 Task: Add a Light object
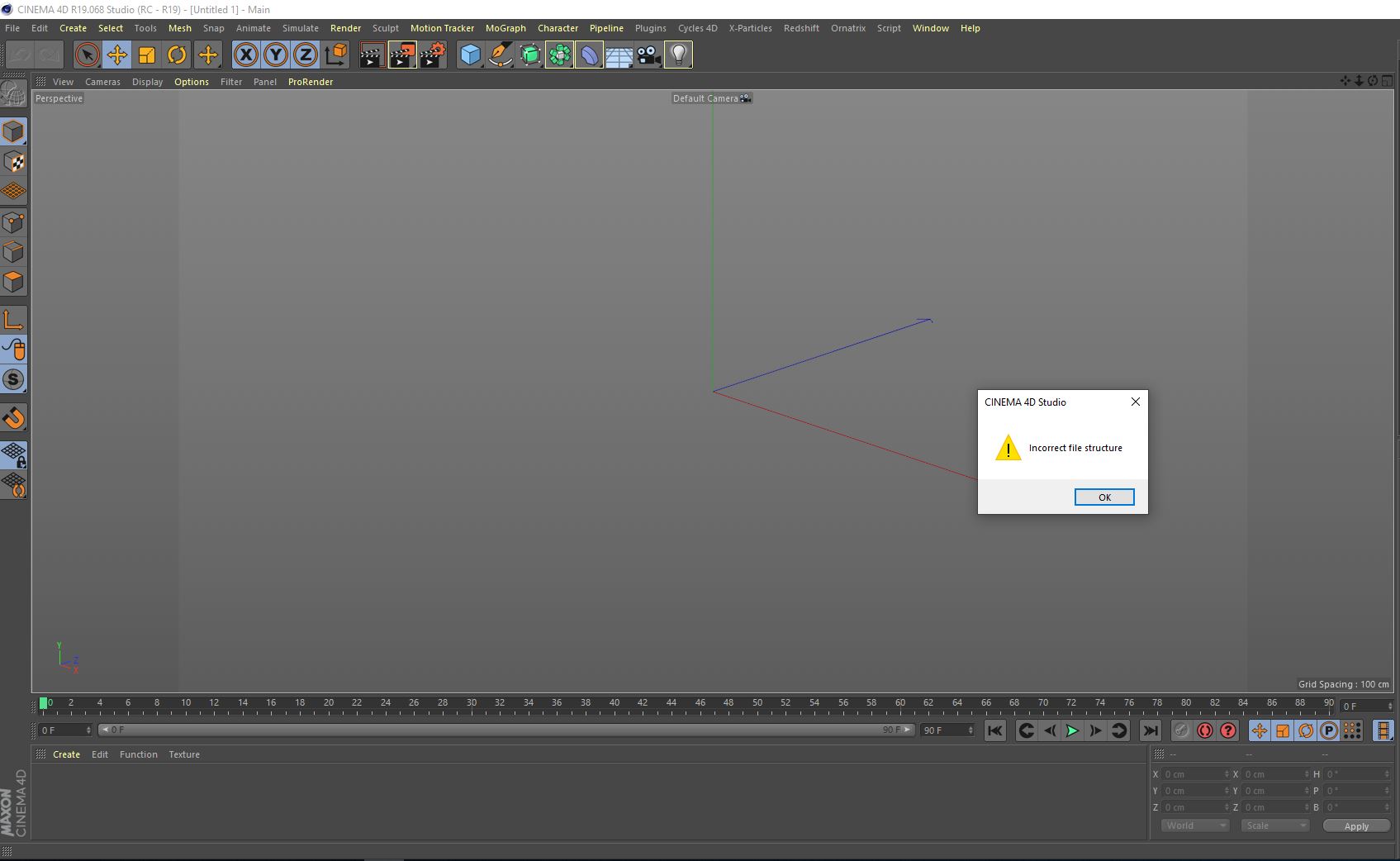(x=678, y=55)
